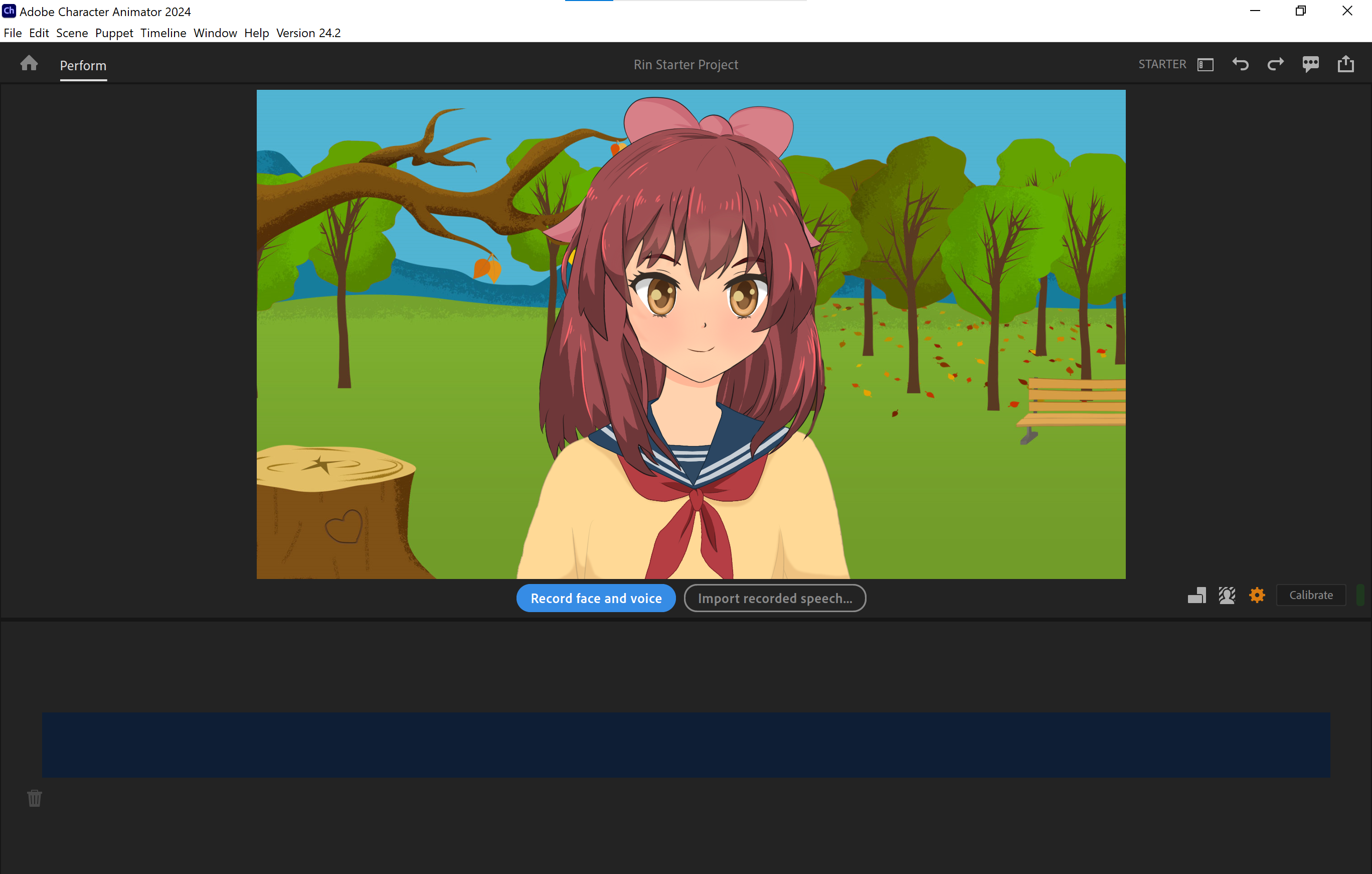This screenshot has width=1372, height=874.
Task: Expand the Timeline menu
Action: coord(164,33)
